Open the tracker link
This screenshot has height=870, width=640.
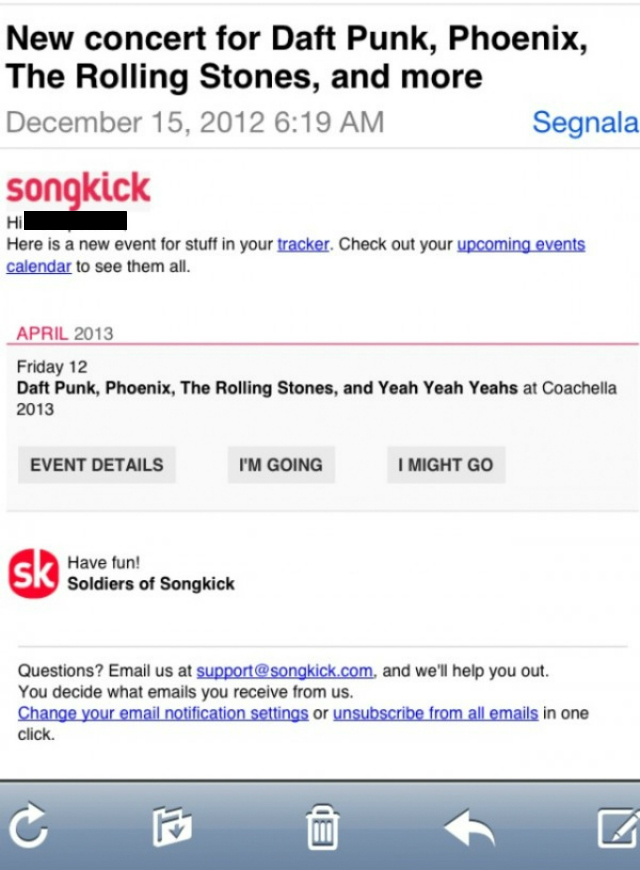[x=303, y=245]
